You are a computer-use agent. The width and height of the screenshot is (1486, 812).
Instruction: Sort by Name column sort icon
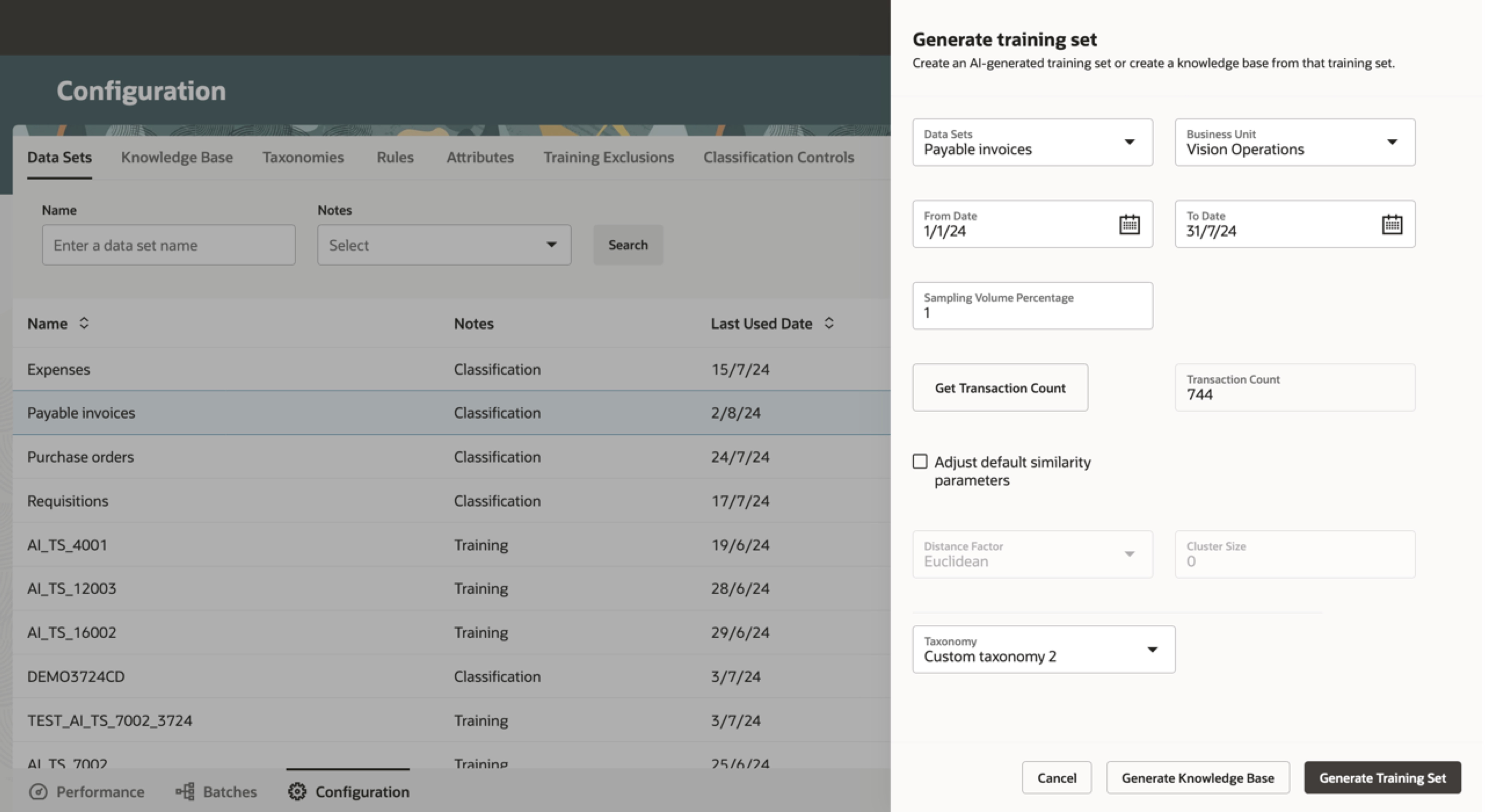[84, 323]
